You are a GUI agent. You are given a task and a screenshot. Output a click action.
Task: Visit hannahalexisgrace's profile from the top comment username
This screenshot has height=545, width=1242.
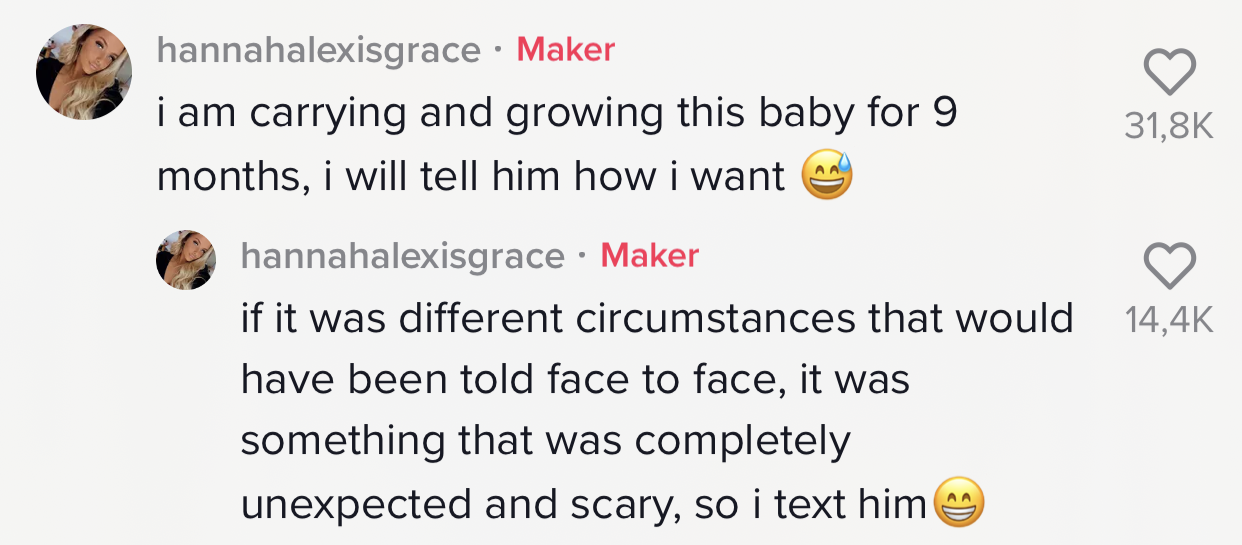319,50
